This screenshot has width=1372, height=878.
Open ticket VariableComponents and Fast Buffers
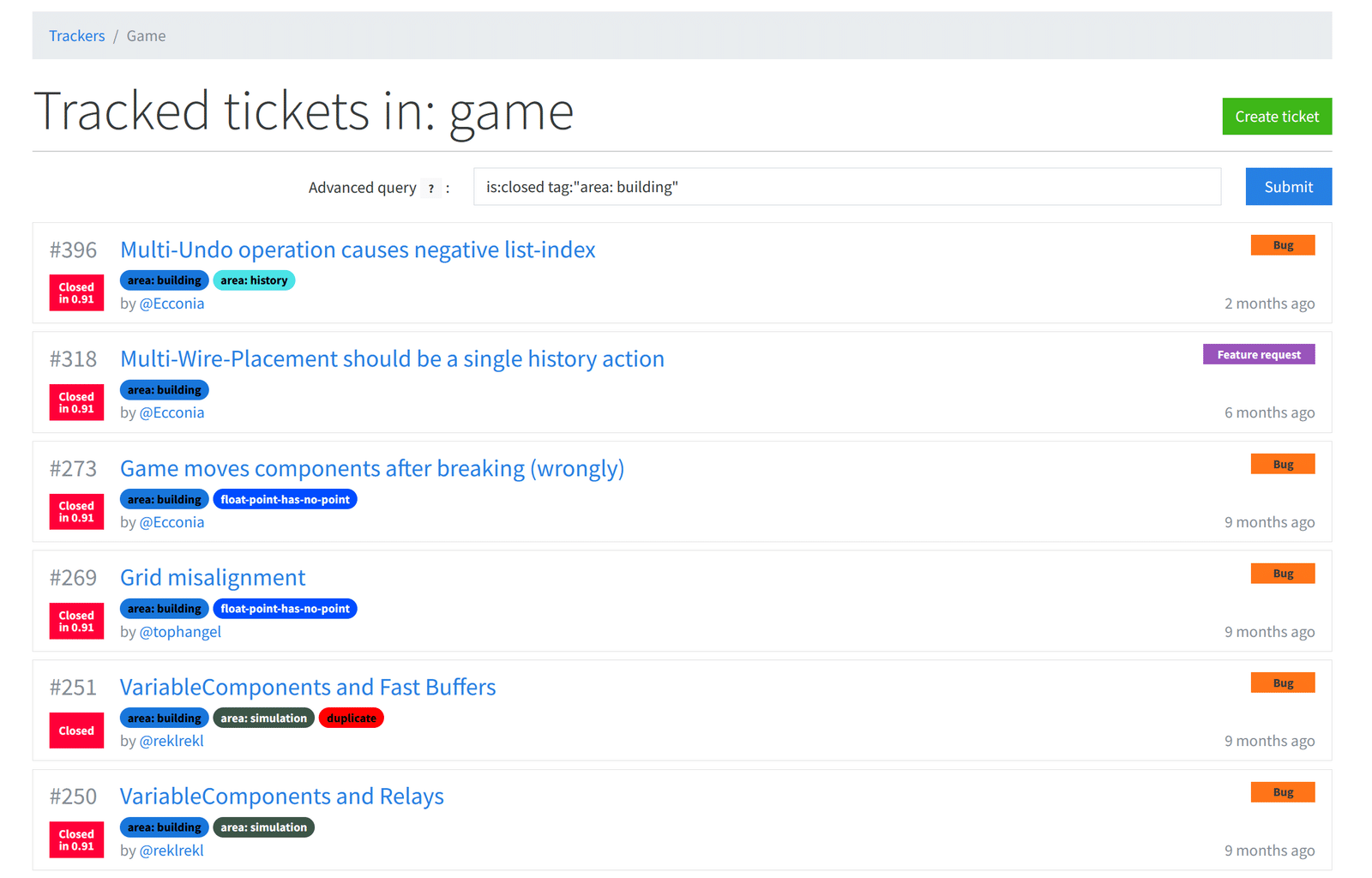[x=308, y=687]
